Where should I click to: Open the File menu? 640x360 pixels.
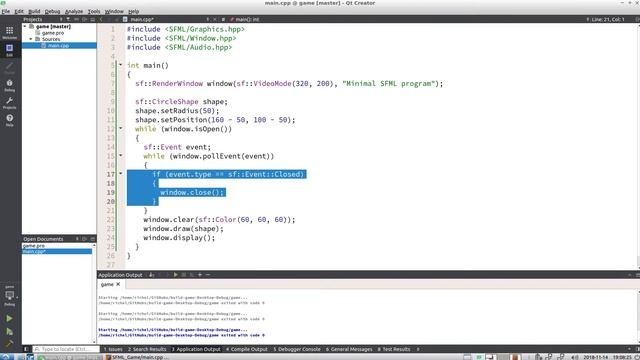tap(6, 11)
